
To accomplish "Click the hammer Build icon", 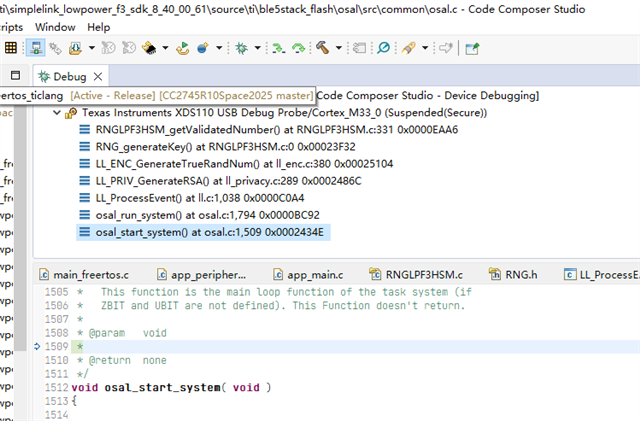I will tap(322, 48).
